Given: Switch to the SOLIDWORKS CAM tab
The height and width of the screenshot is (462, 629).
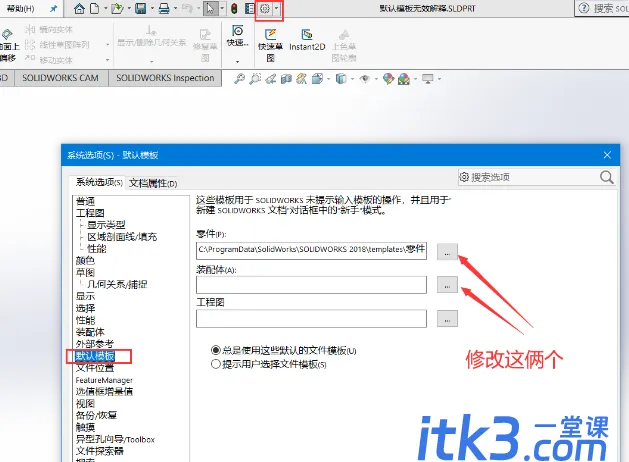Looking at the screenshot, I should [61, 78].
